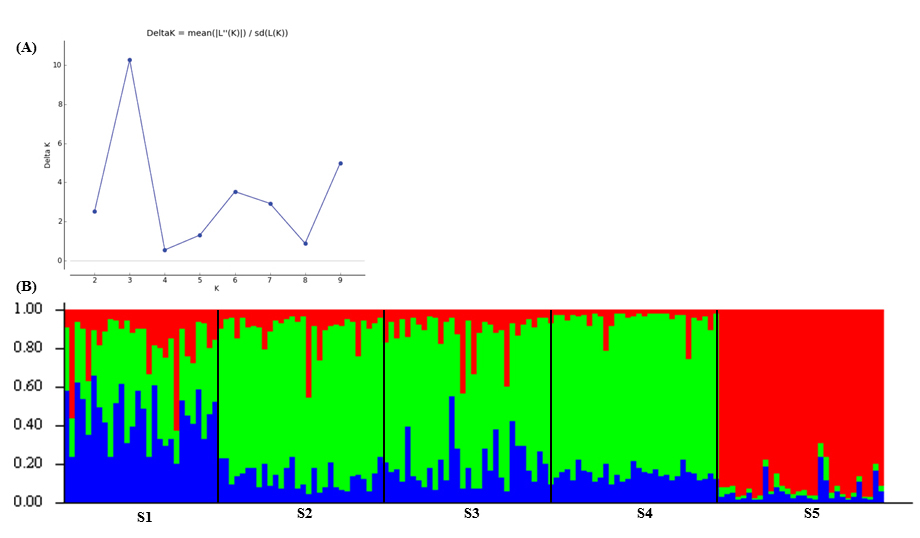This screenshot has height=538, width=920.
Task: Select the data point at K=6
Action: pos(235,192)
